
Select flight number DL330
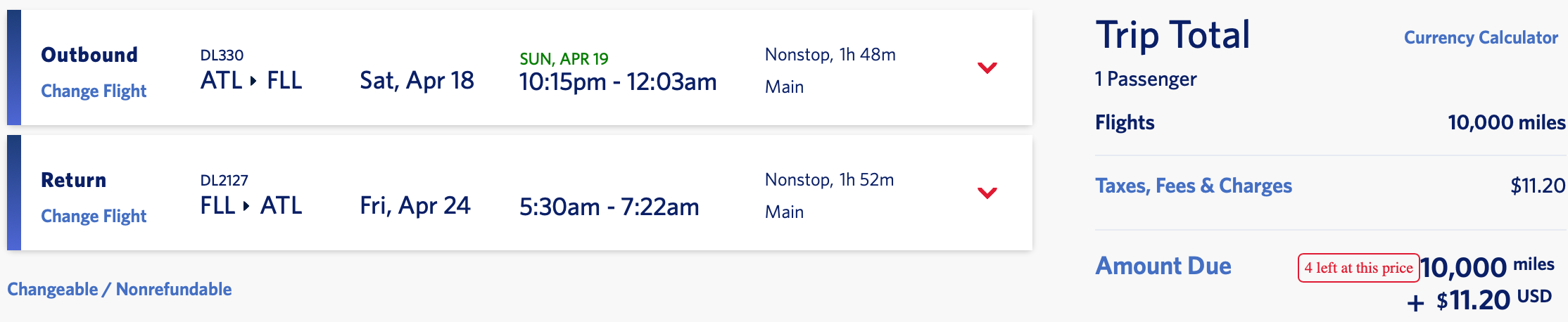[222, 56]
